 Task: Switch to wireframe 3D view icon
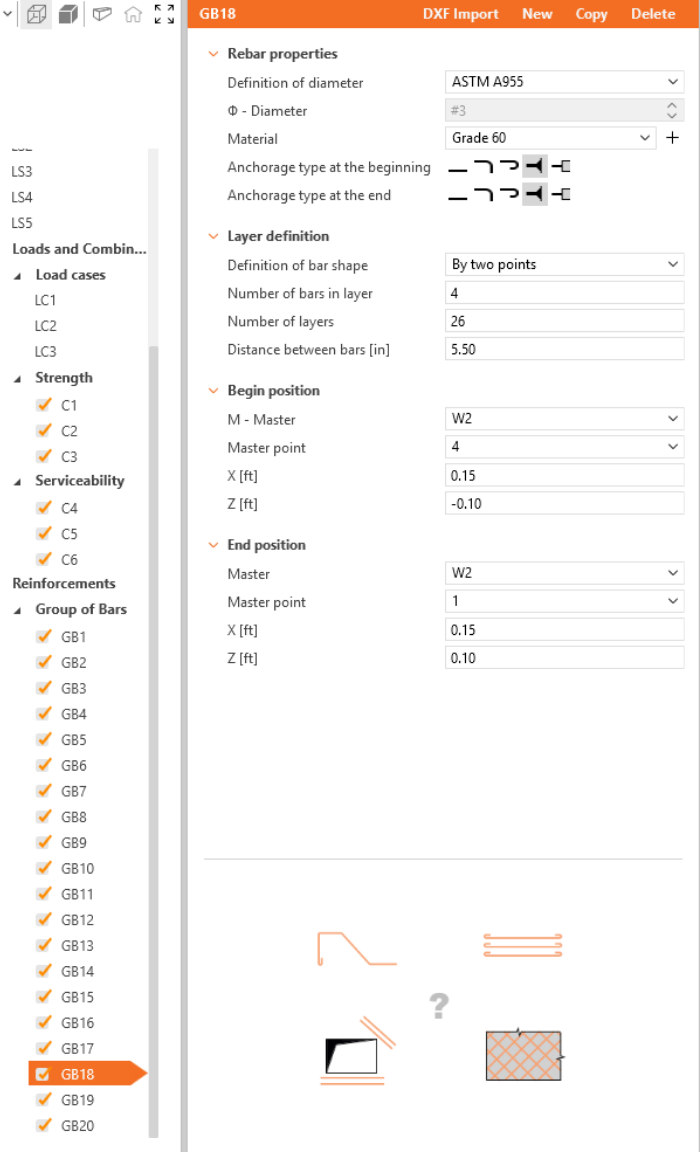click(x=36, y=15)
